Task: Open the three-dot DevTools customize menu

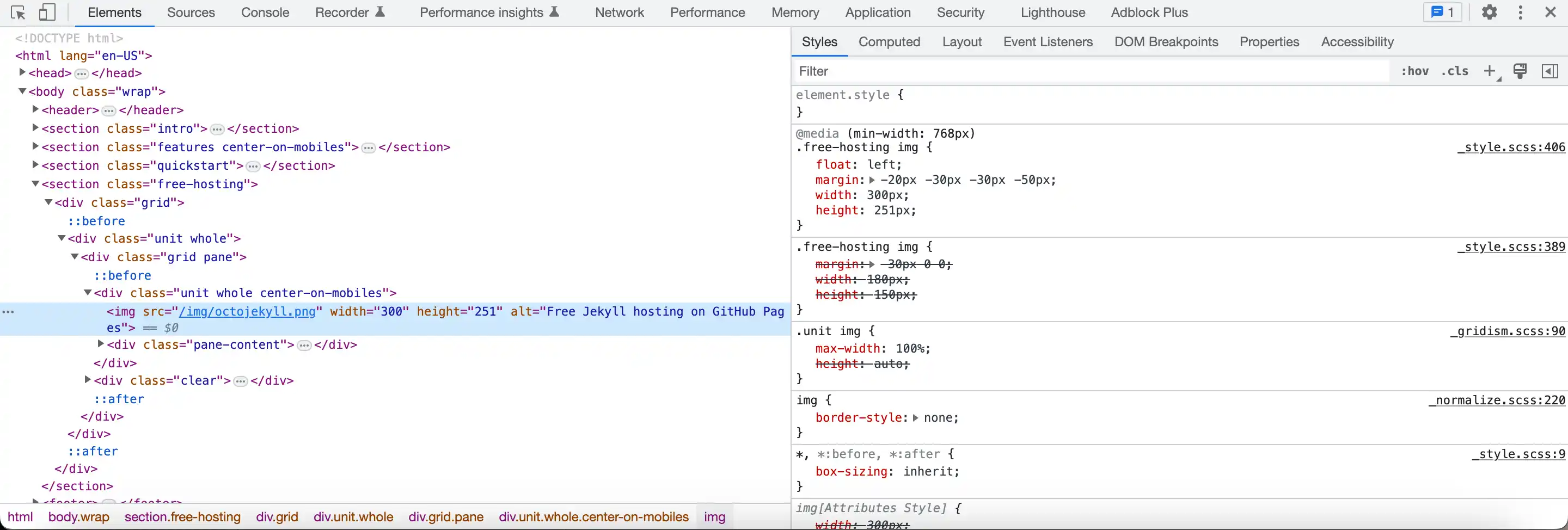Action: click(x=1521, y=12)
